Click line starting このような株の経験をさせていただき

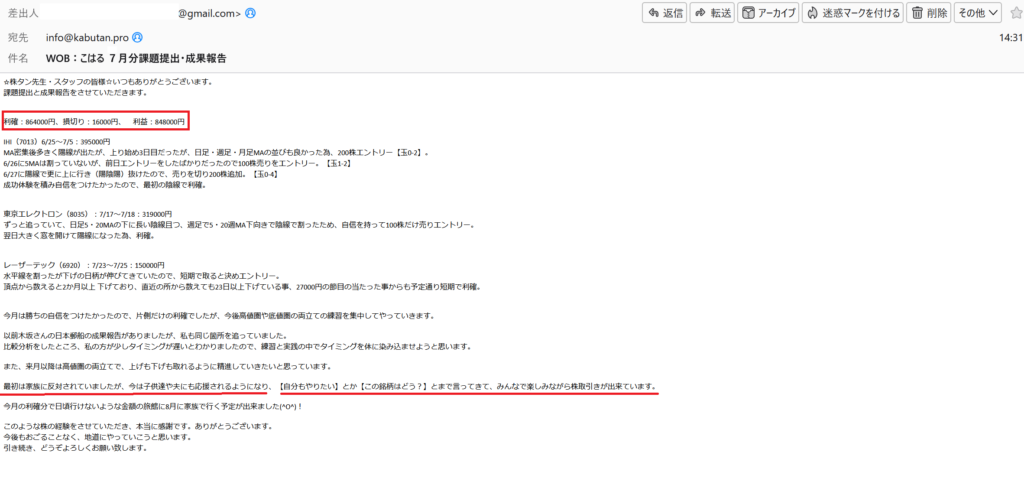pyautogui.click(x=138, y=426)
